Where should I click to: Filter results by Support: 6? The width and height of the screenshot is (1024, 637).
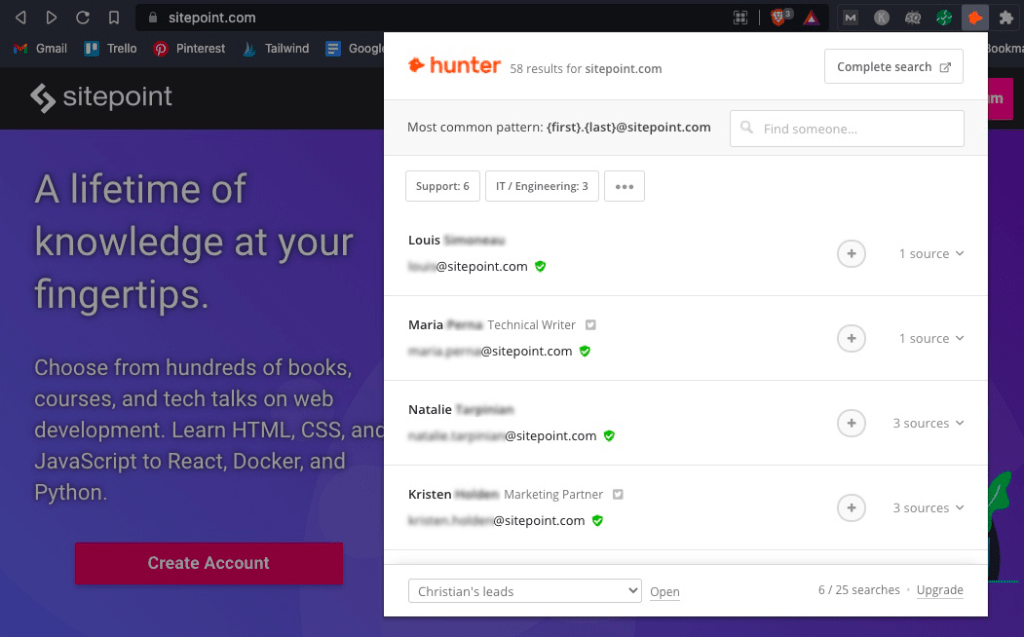tap(442, 186)
